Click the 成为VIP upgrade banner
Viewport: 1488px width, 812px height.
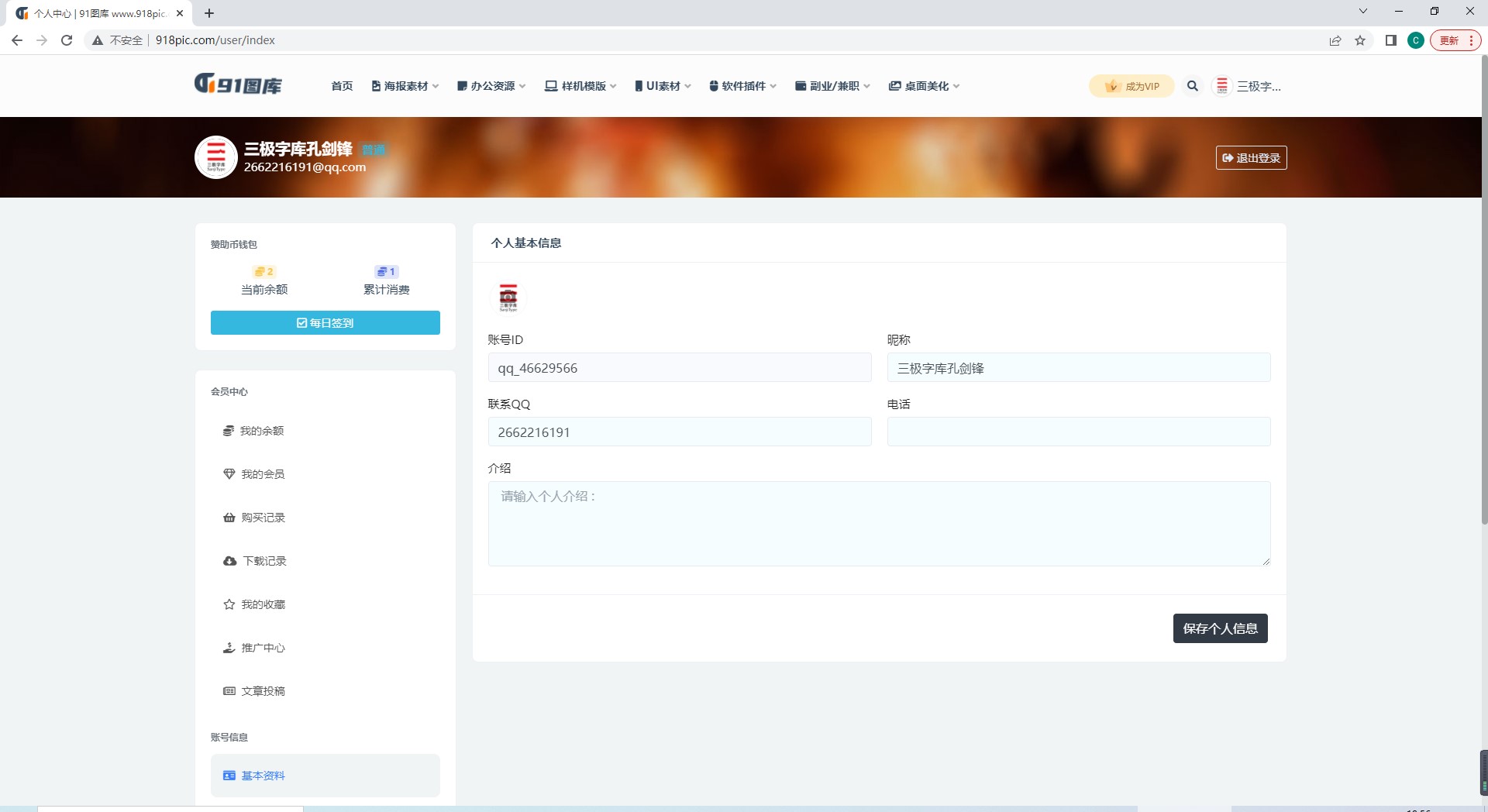tap(1131, 86)
